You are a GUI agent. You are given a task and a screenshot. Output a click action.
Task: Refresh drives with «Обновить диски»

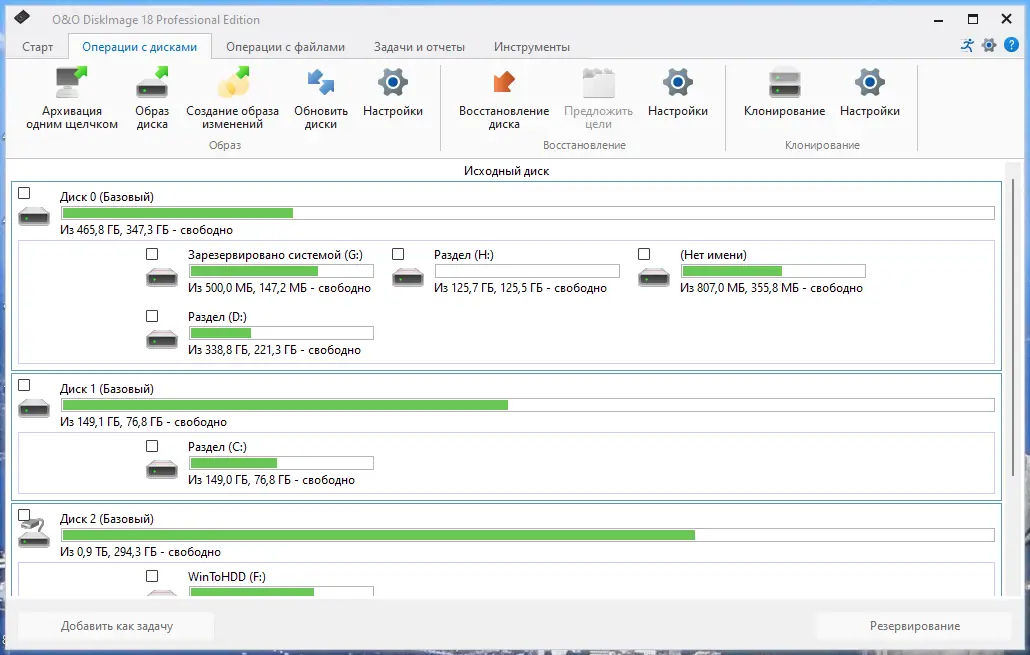point(321,98)
